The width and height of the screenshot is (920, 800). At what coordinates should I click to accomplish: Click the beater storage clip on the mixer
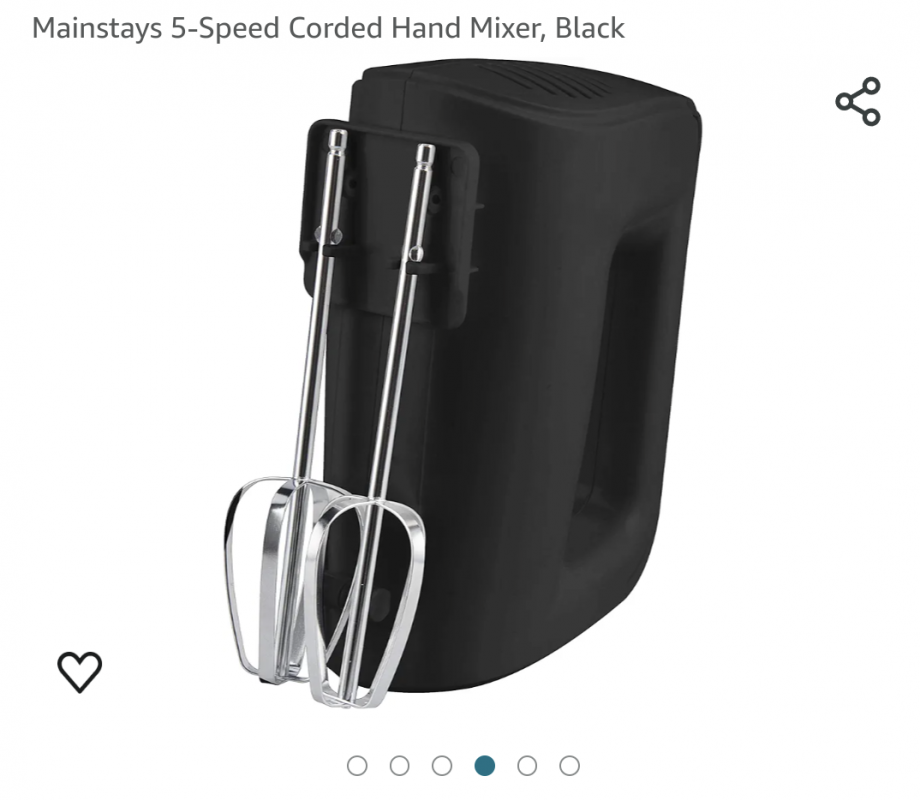tap(390, 222)
